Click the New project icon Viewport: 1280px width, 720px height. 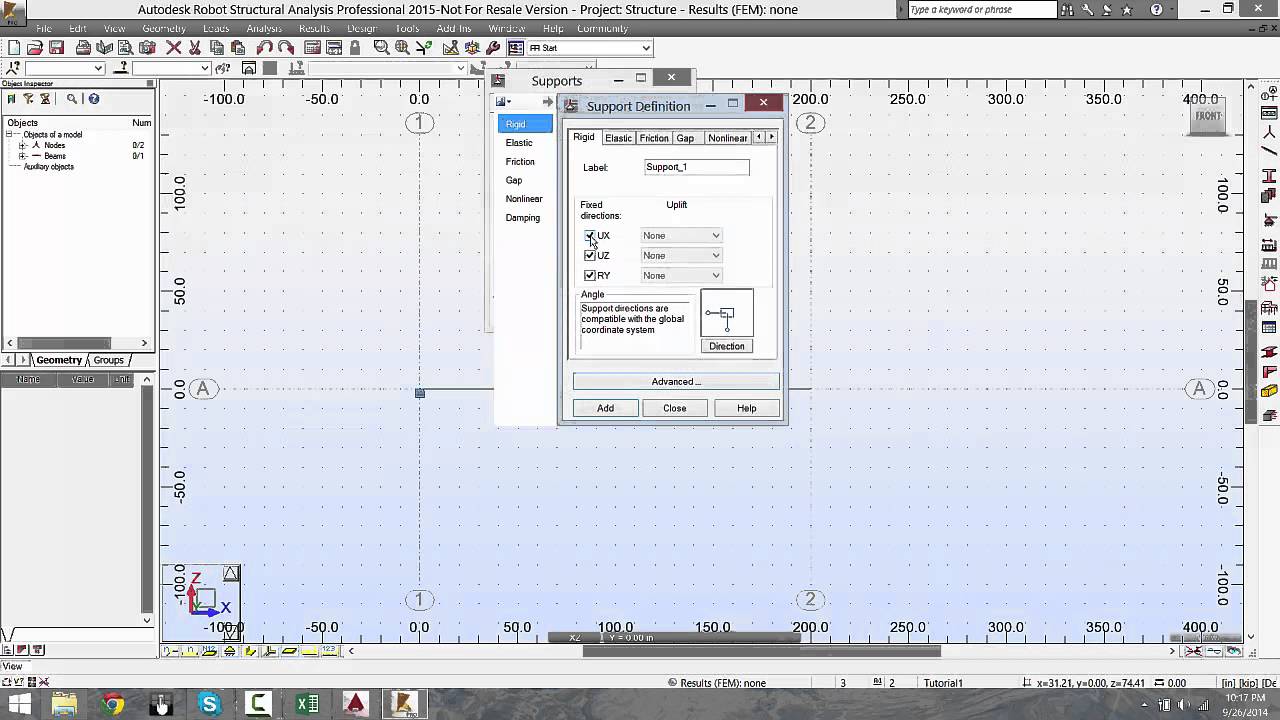click(x=14, y=48)
